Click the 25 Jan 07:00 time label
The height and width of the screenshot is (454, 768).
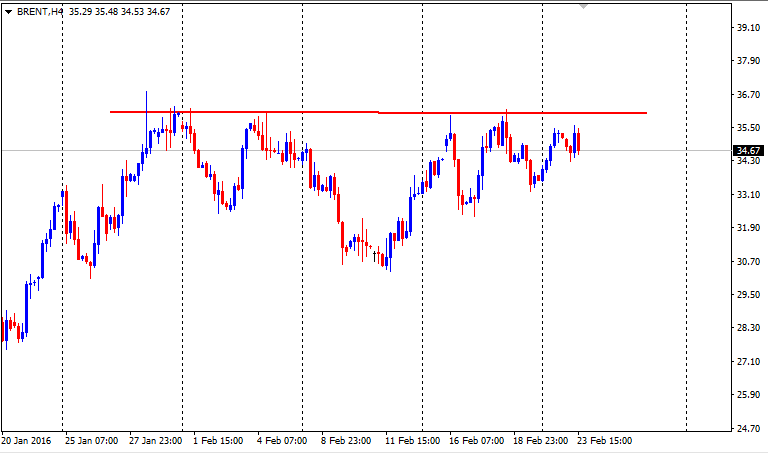[x=92, y=441]
